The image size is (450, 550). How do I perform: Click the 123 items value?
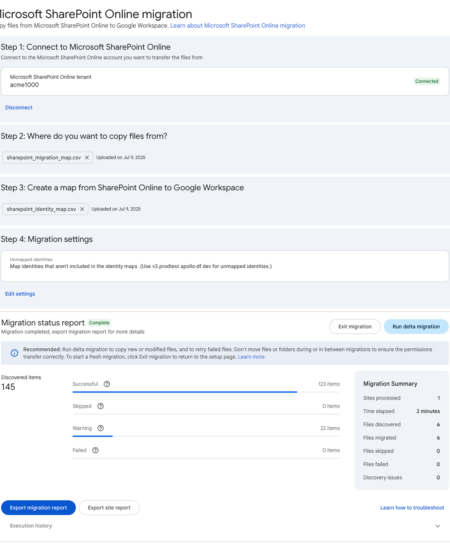[x=329, y=384]
